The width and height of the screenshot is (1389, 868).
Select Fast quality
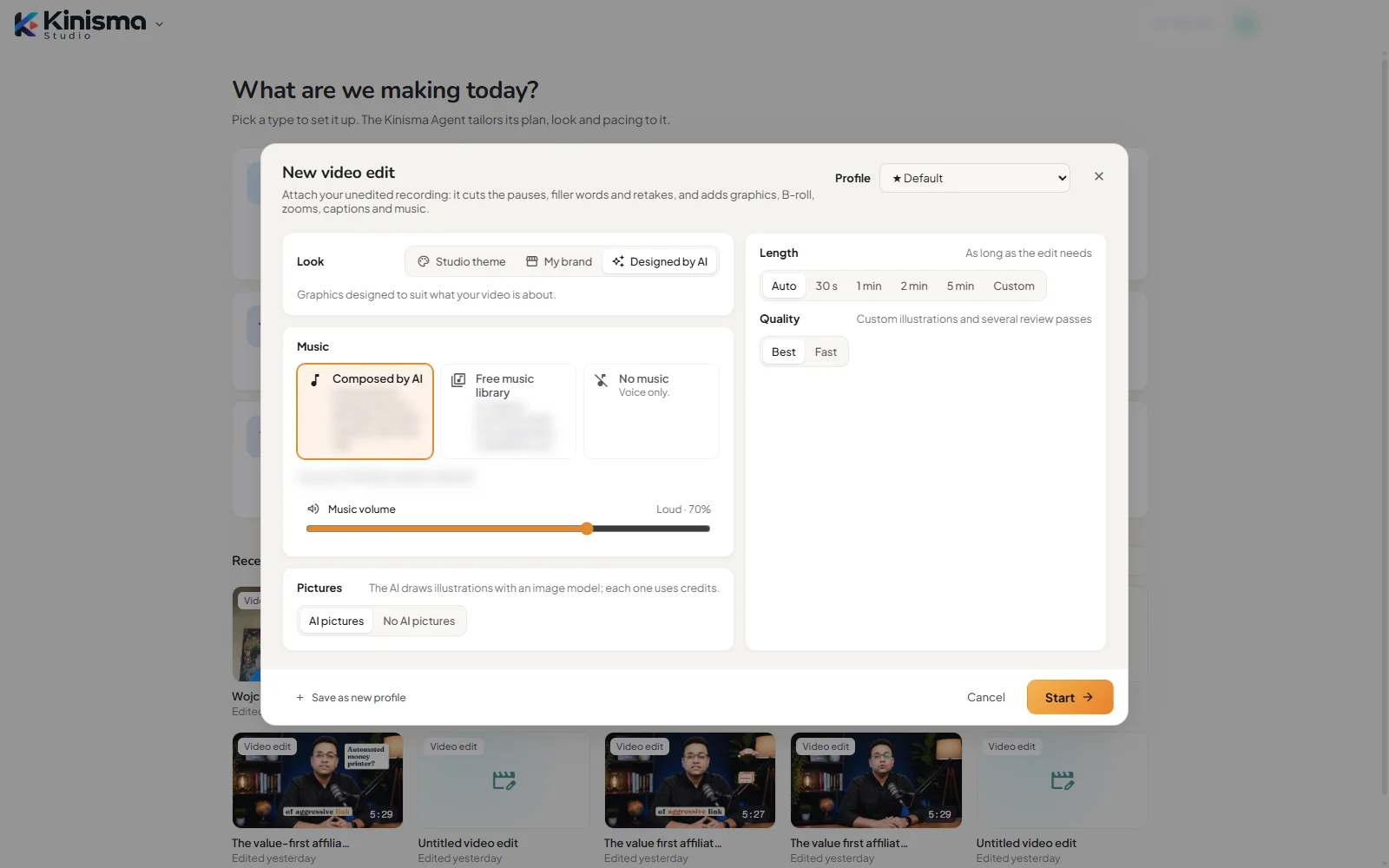826,352
